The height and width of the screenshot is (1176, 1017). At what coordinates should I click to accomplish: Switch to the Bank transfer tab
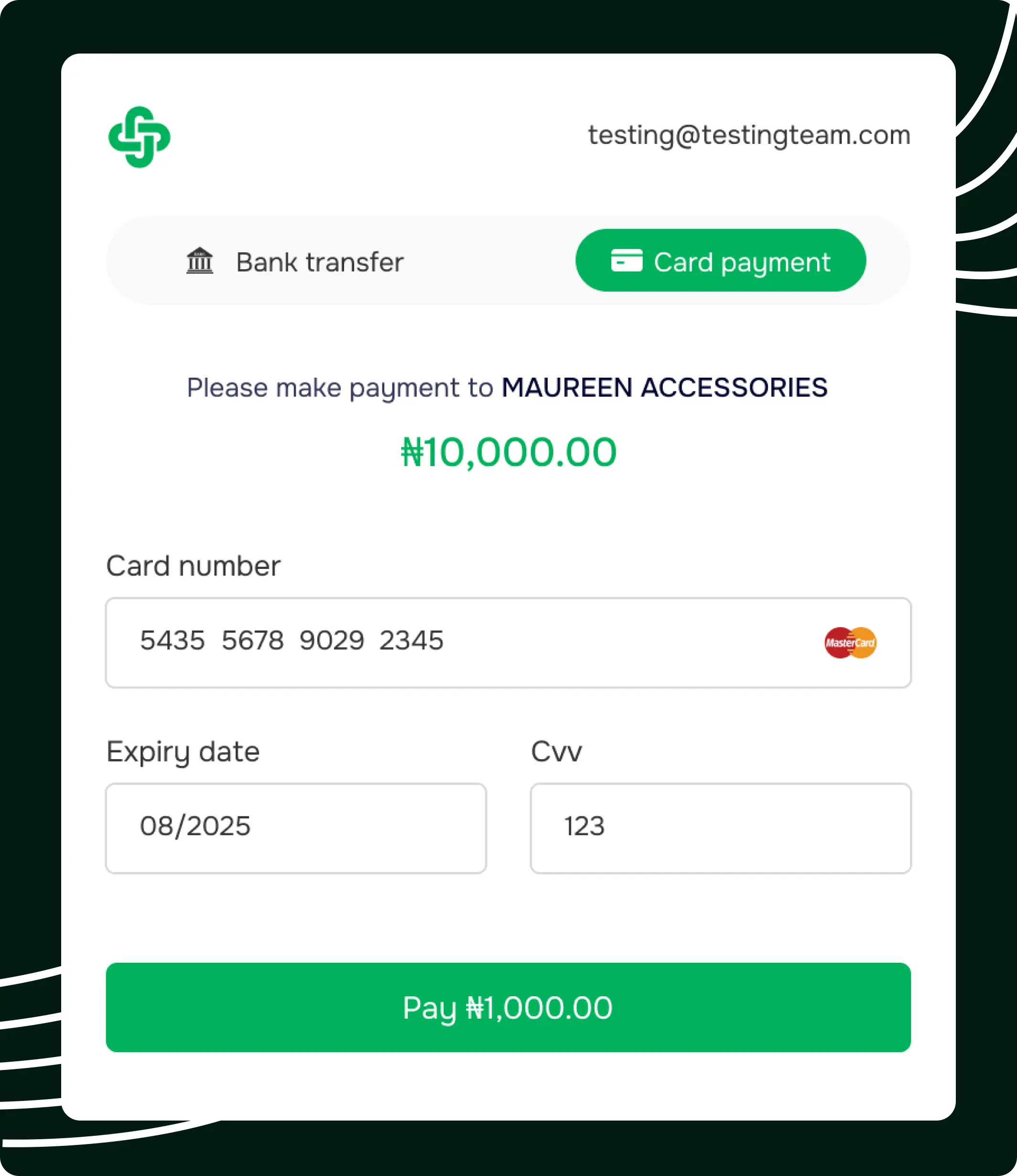click(x=295, y=261)
